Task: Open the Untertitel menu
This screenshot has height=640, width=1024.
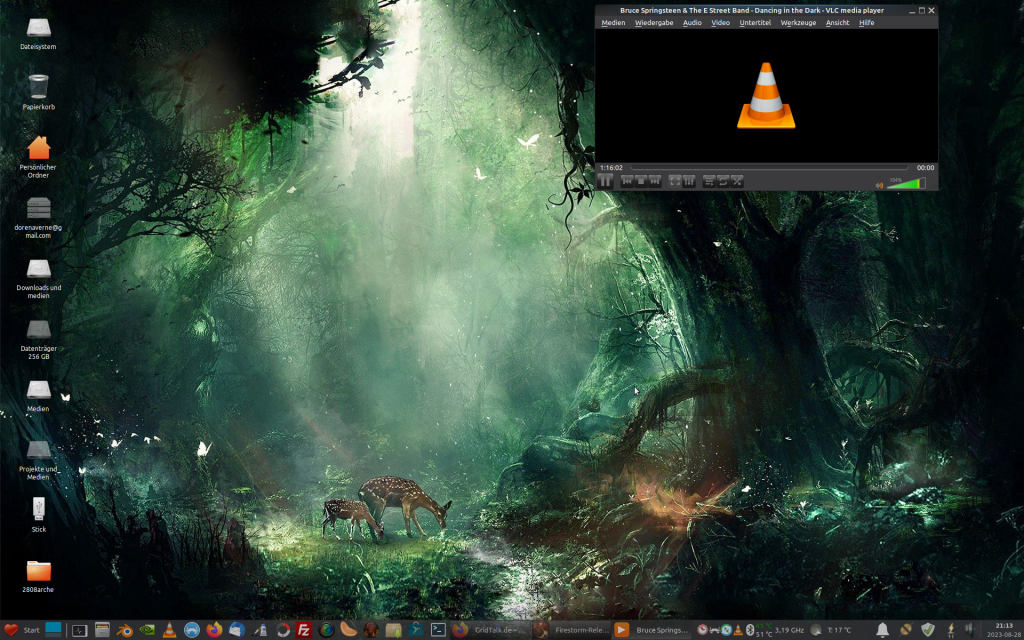Action: (x=755, y=22)
